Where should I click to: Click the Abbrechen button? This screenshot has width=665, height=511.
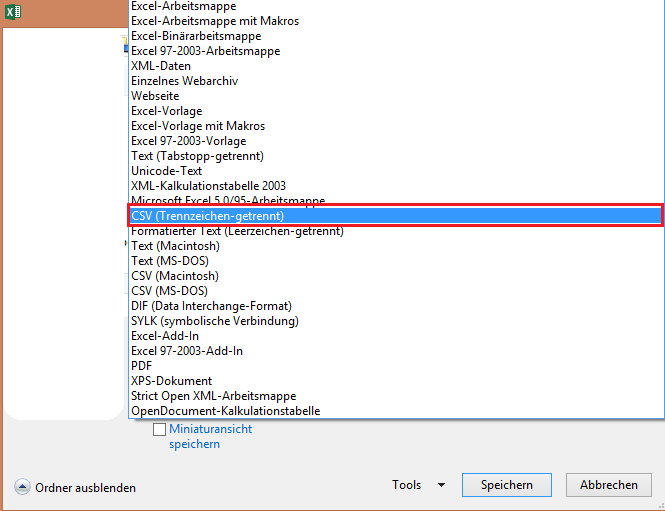click(x=609, y=485)
